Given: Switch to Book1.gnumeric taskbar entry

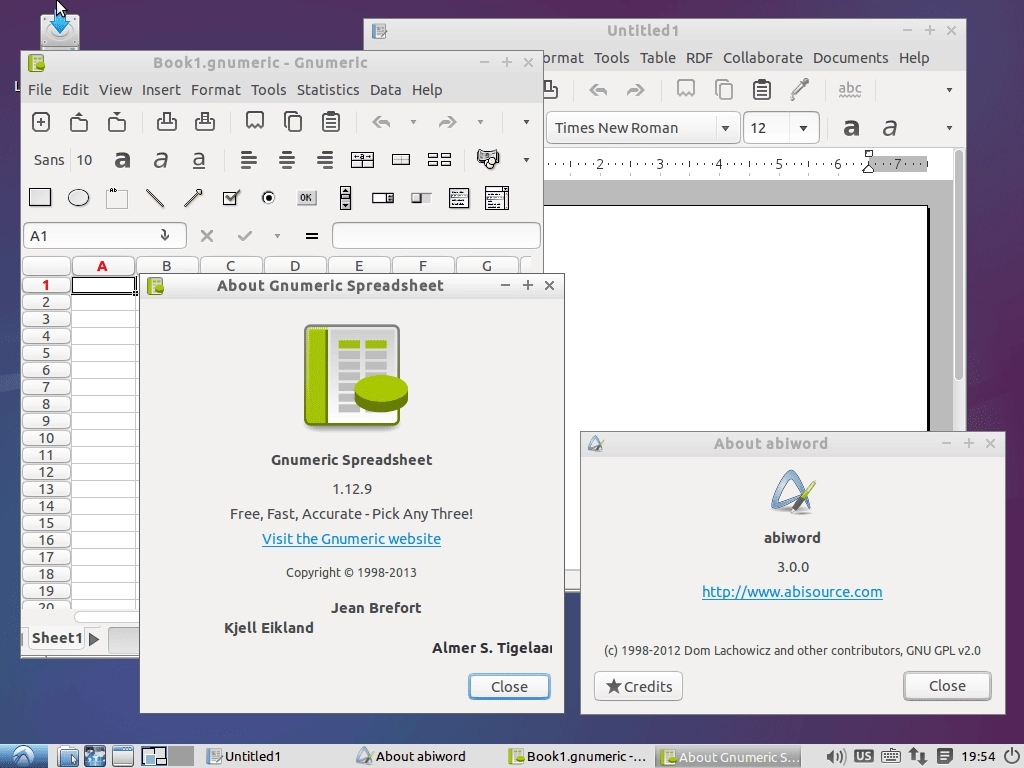Looking at the screenshot, I should point(578,756).
